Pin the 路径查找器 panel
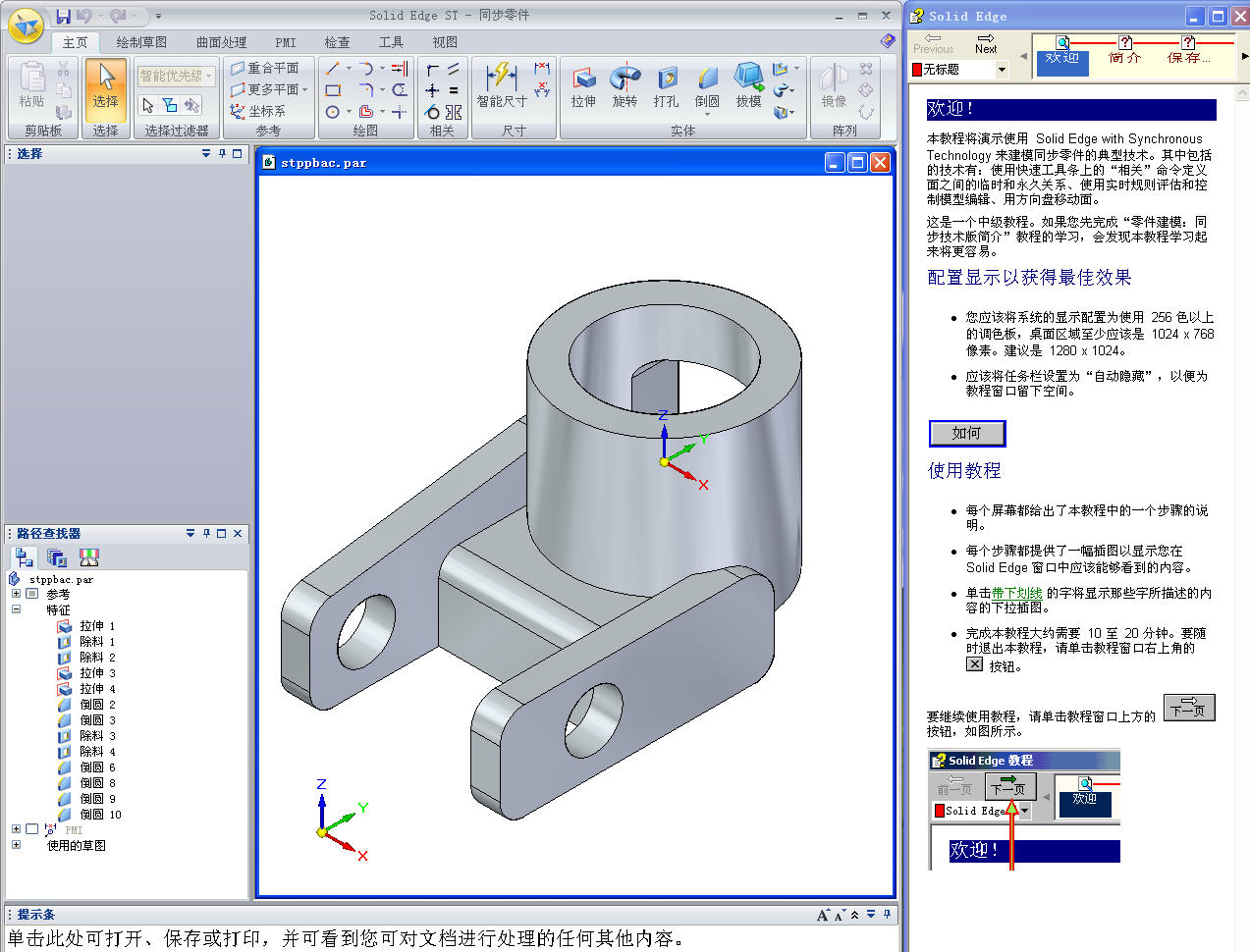This screenshot has width=1250, height=952. pos(206,533)
